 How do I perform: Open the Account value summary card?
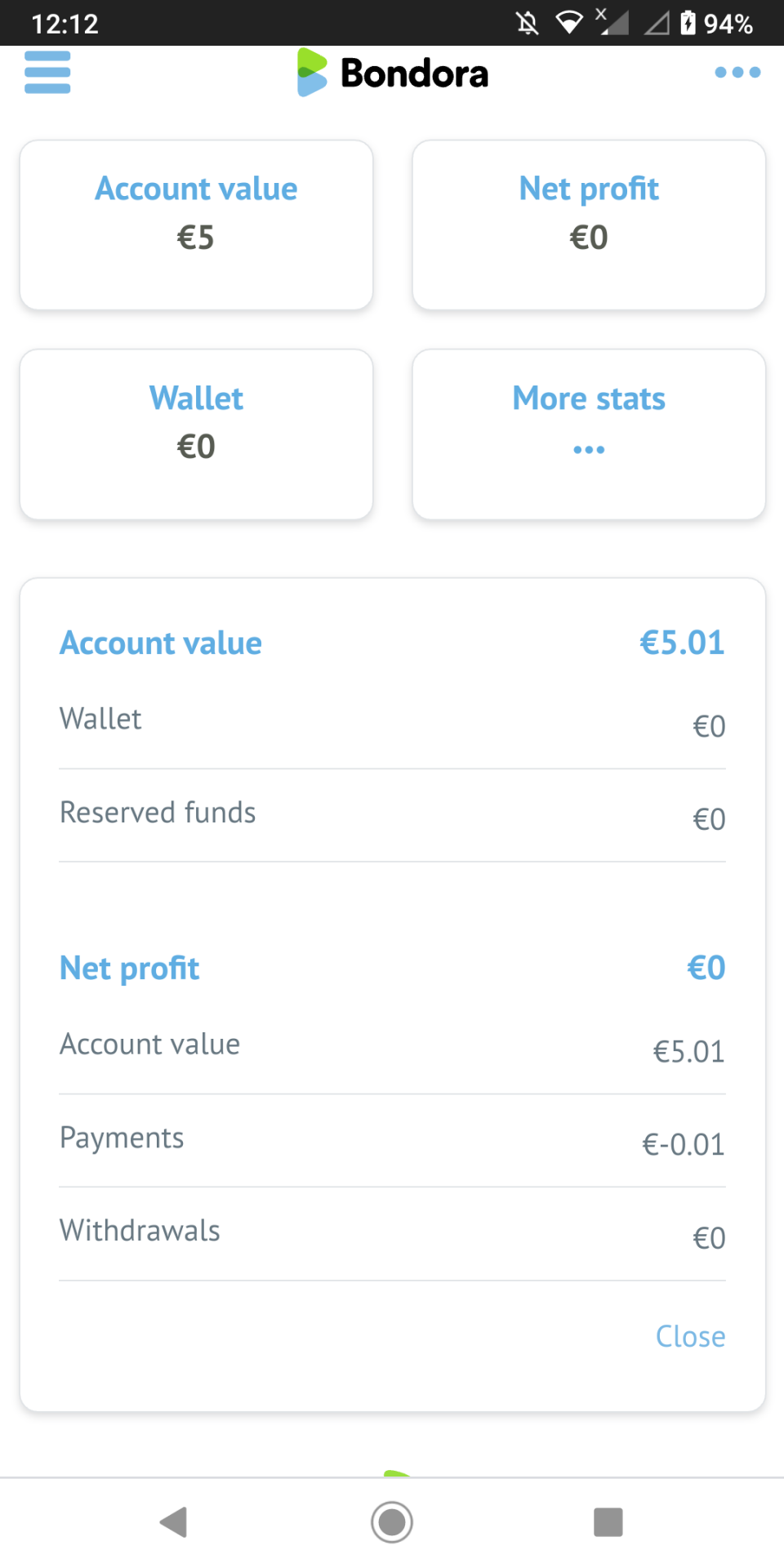(196, 225)
